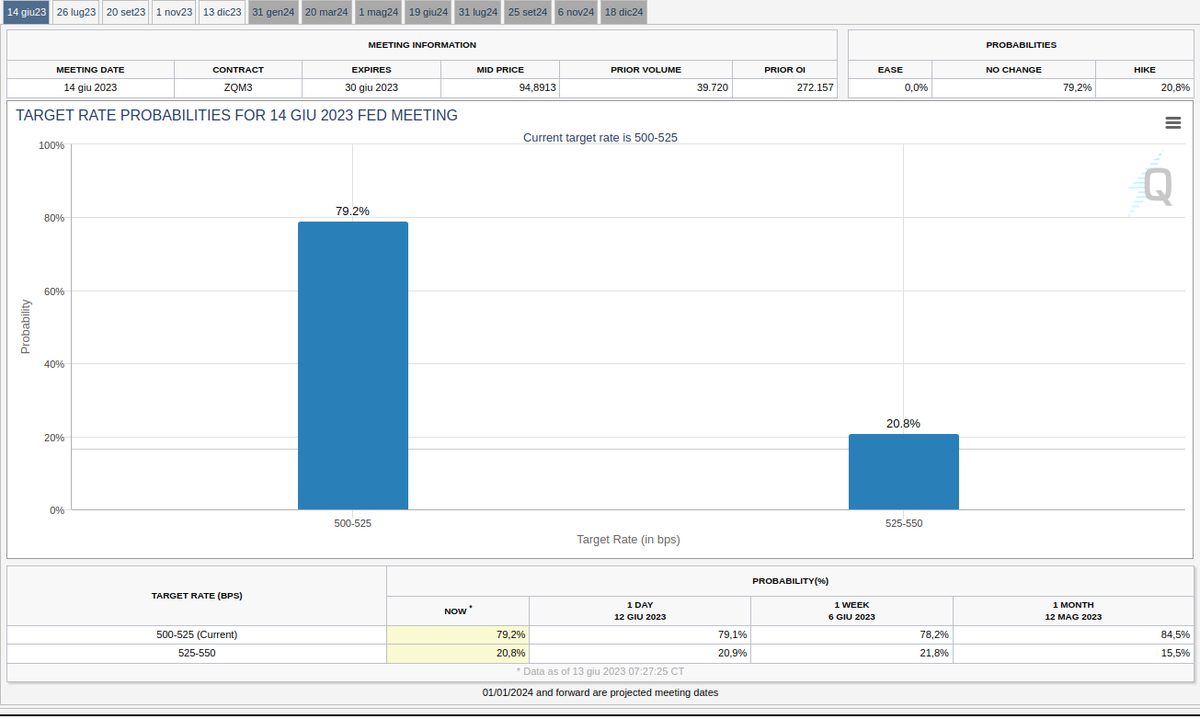Open the 25 set24 meeting tab
1200x719 pixels.
[527, 12]
